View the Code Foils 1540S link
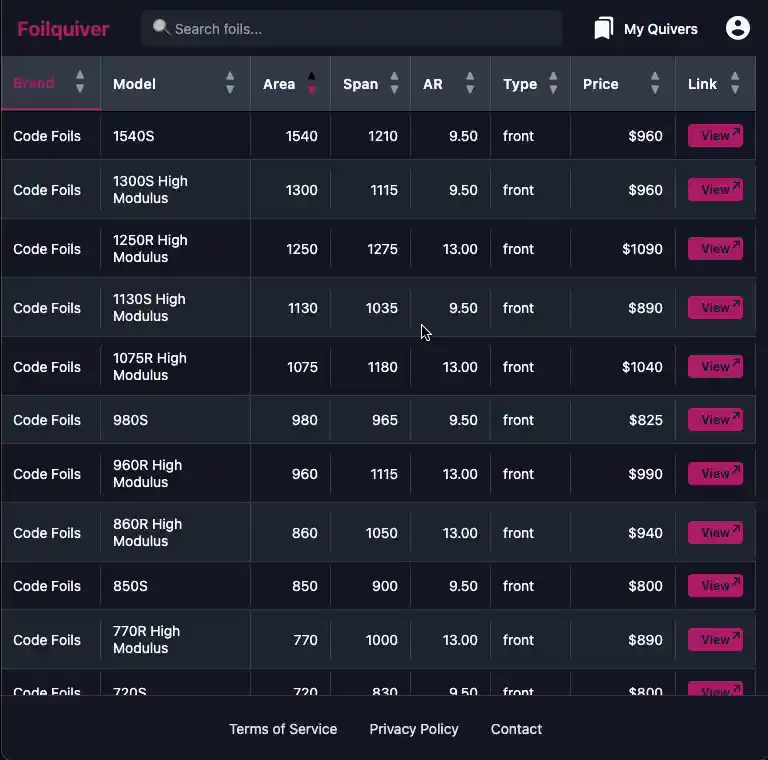The width and height of the screenshot is (768, 760). [x=715, y=136]
